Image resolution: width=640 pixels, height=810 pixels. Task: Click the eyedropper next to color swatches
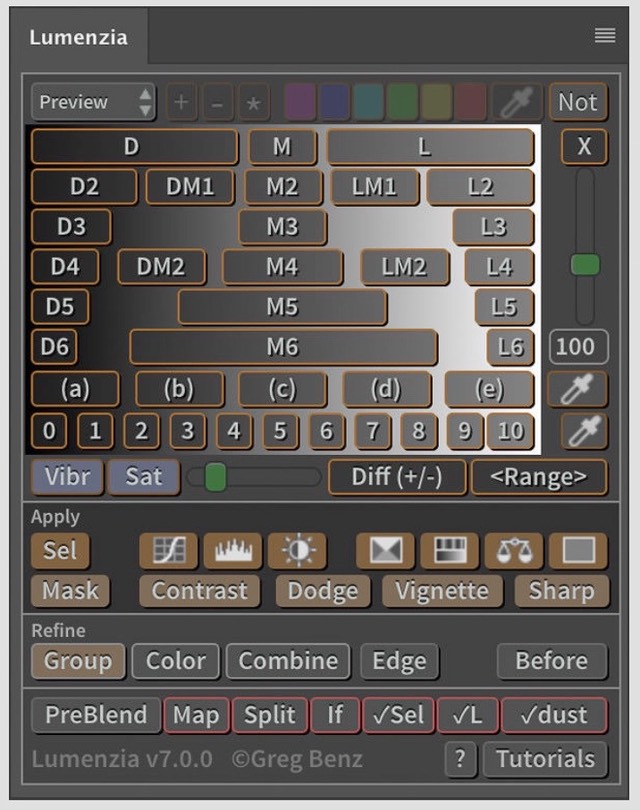[517, 102]
